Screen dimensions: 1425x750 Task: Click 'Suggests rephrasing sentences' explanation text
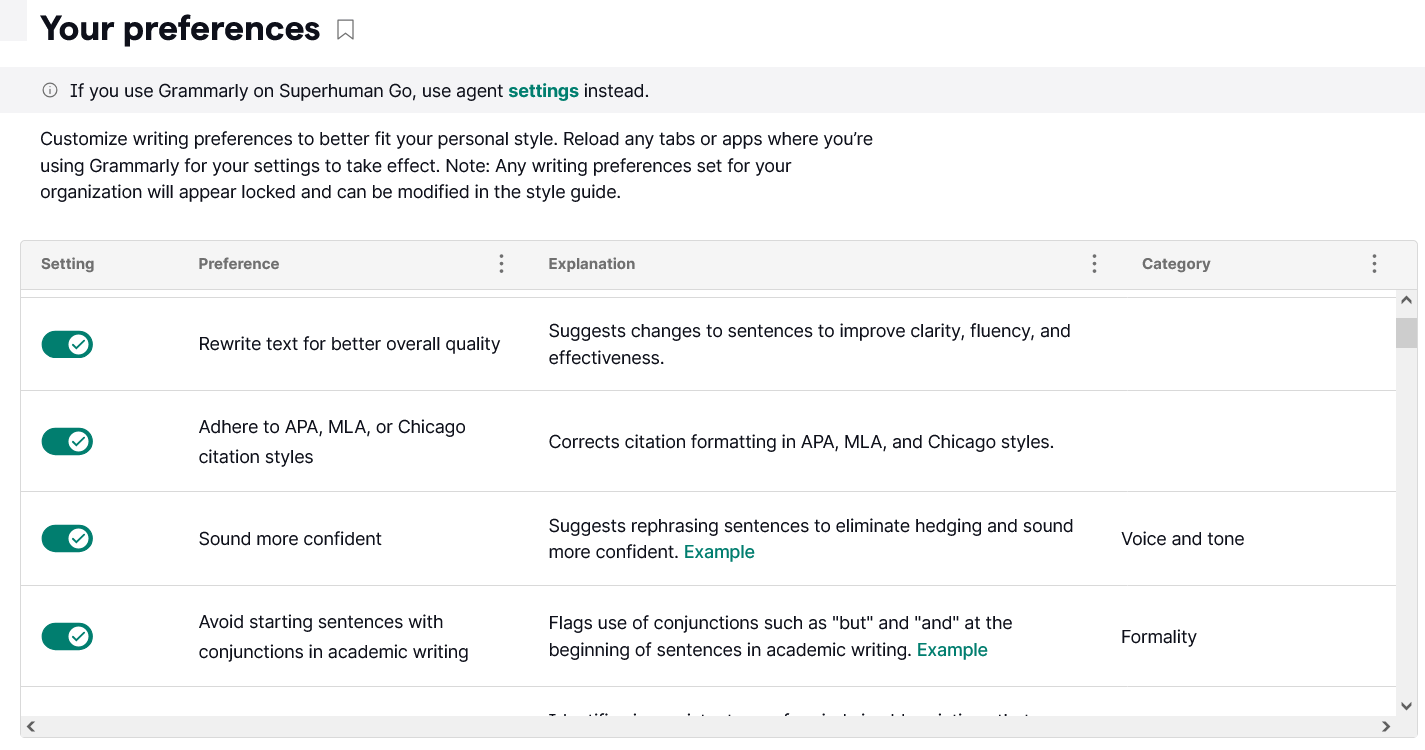[x=811, y=539]
